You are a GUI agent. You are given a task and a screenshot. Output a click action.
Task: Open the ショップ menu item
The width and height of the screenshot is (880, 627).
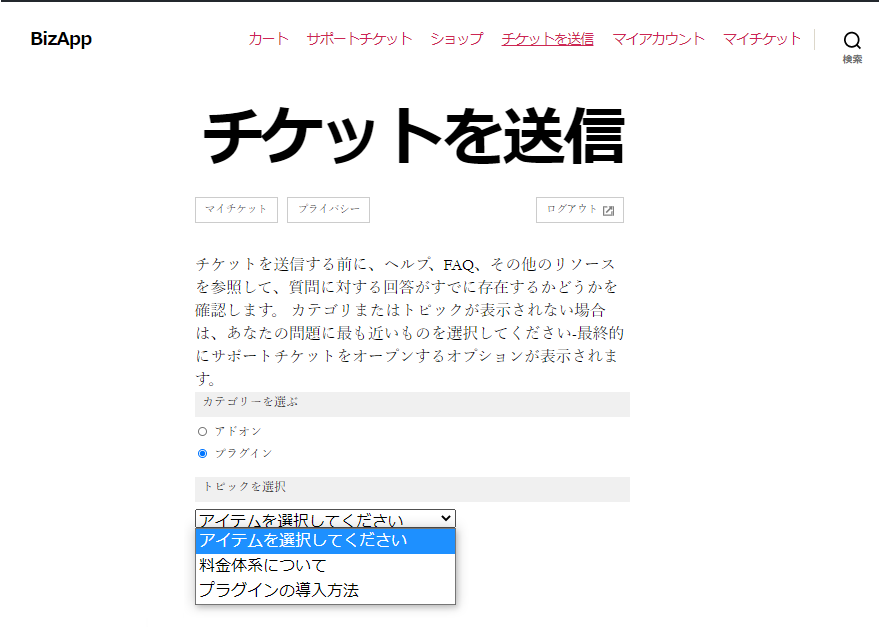click(x=457, y=39)
